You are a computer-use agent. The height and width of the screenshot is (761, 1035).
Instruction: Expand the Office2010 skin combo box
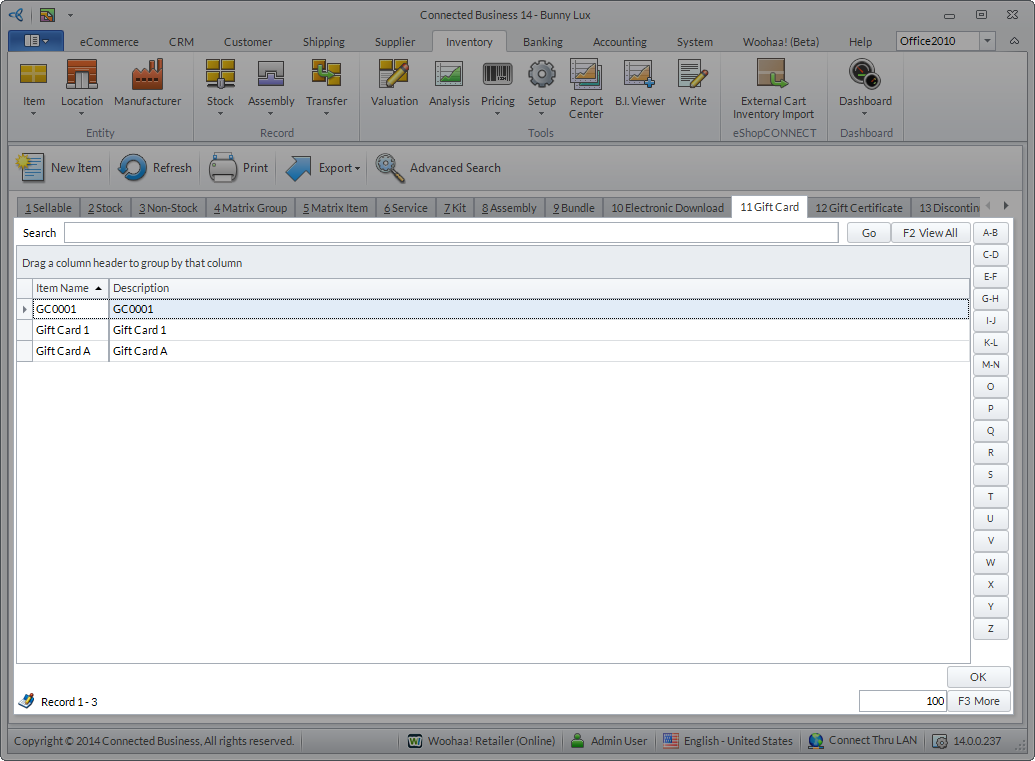(987, 41)
